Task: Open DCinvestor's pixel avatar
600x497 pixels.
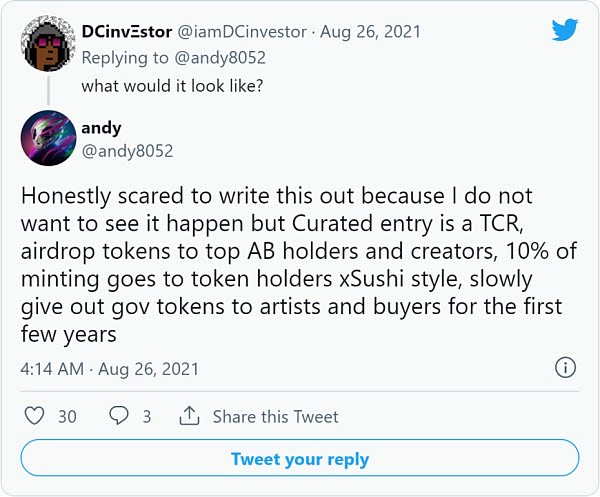Action: (48, 49)
